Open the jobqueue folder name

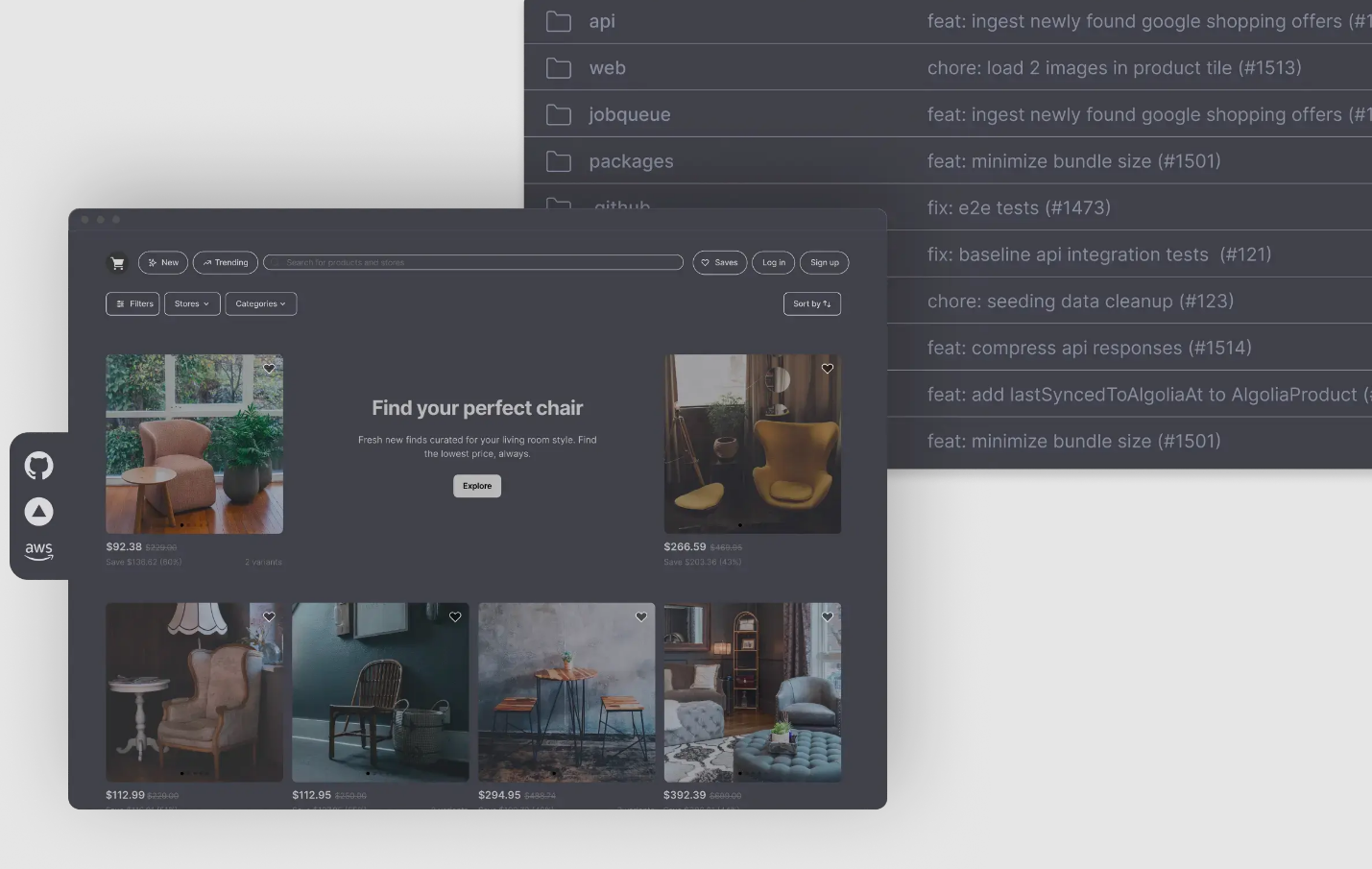tap(630, 115)
